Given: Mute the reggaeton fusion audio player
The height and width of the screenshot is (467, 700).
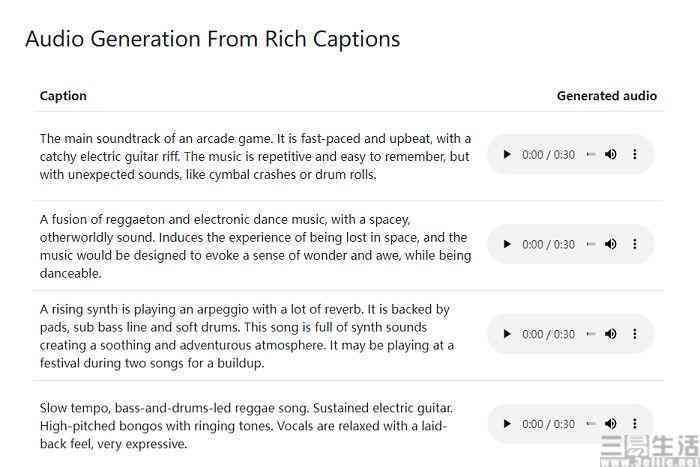Looking at the screenshot, I should tap(611, 244).
